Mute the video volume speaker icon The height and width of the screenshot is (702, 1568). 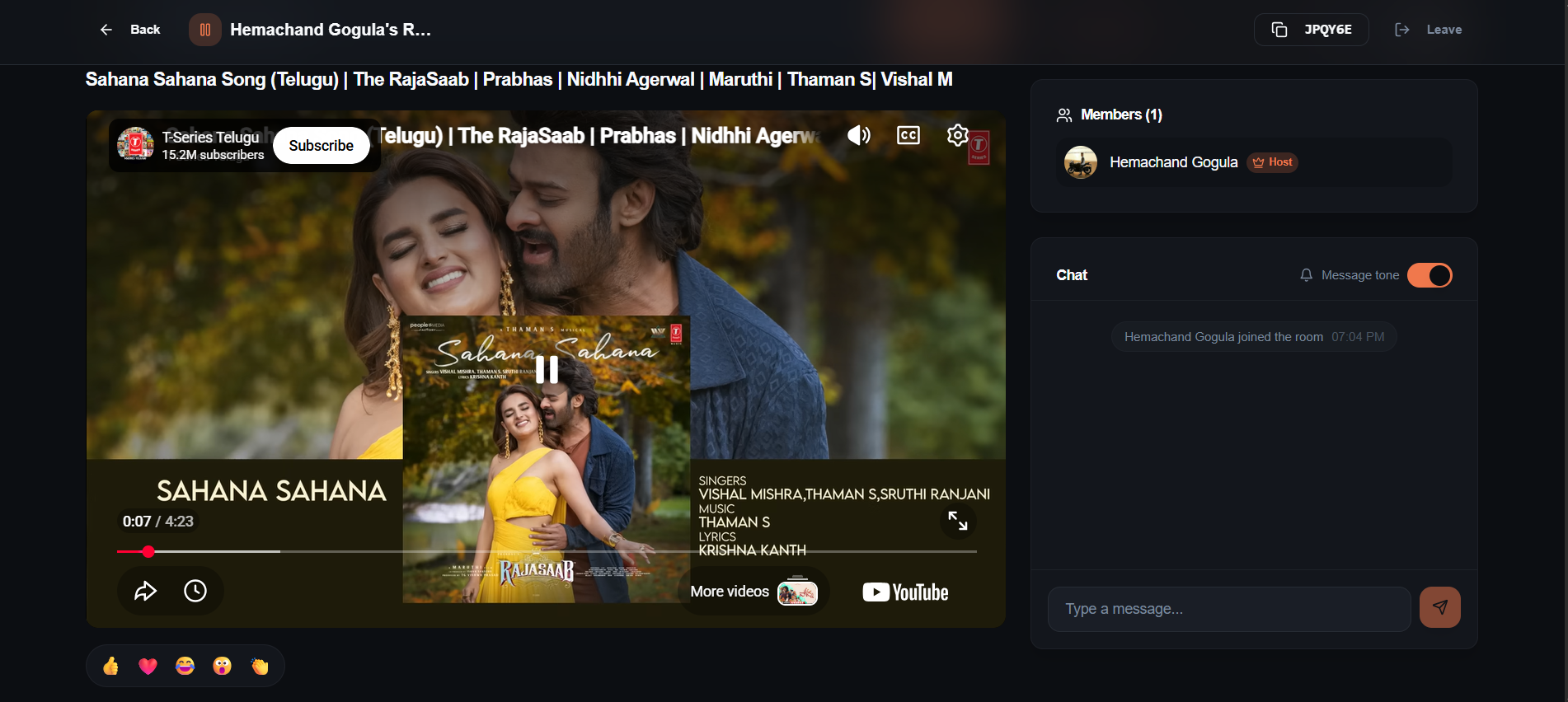(x=858, y=135)
